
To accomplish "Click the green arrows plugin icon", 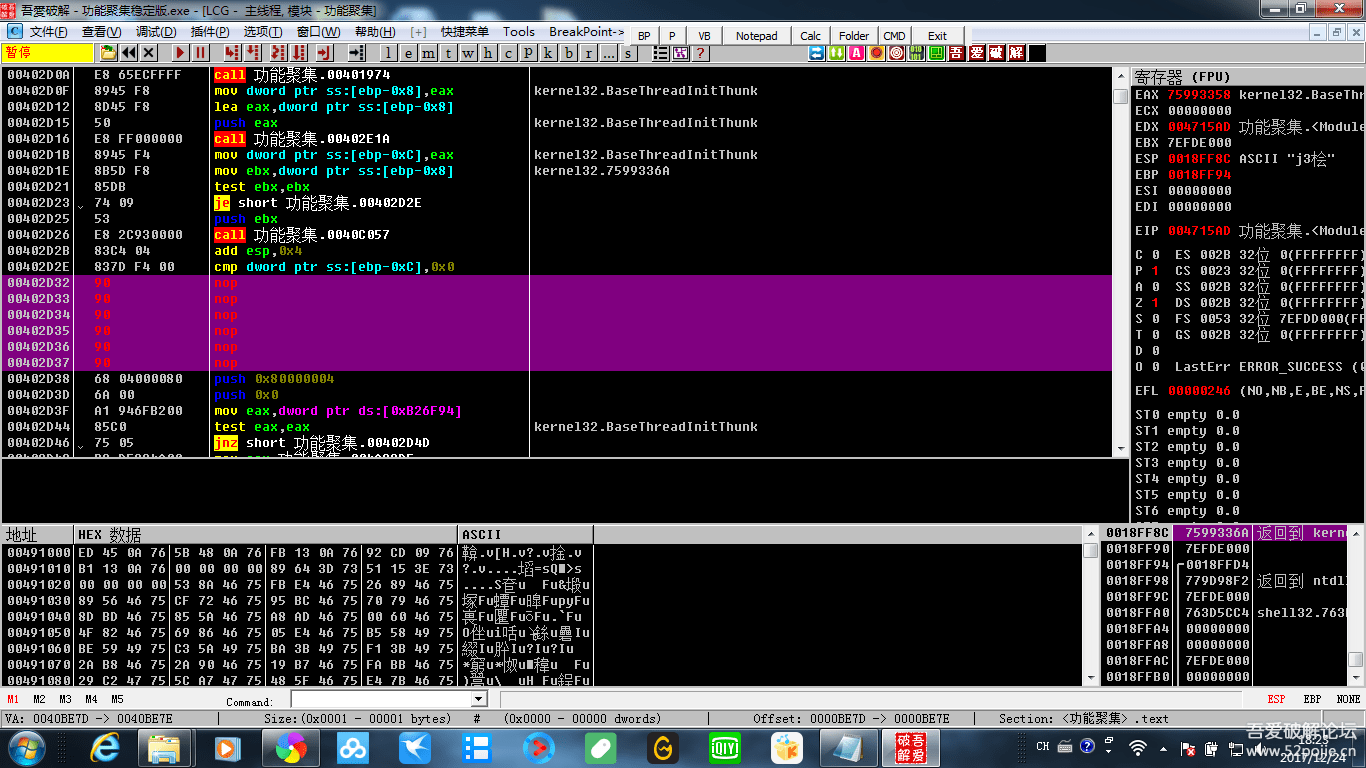I will pos(836,53).
